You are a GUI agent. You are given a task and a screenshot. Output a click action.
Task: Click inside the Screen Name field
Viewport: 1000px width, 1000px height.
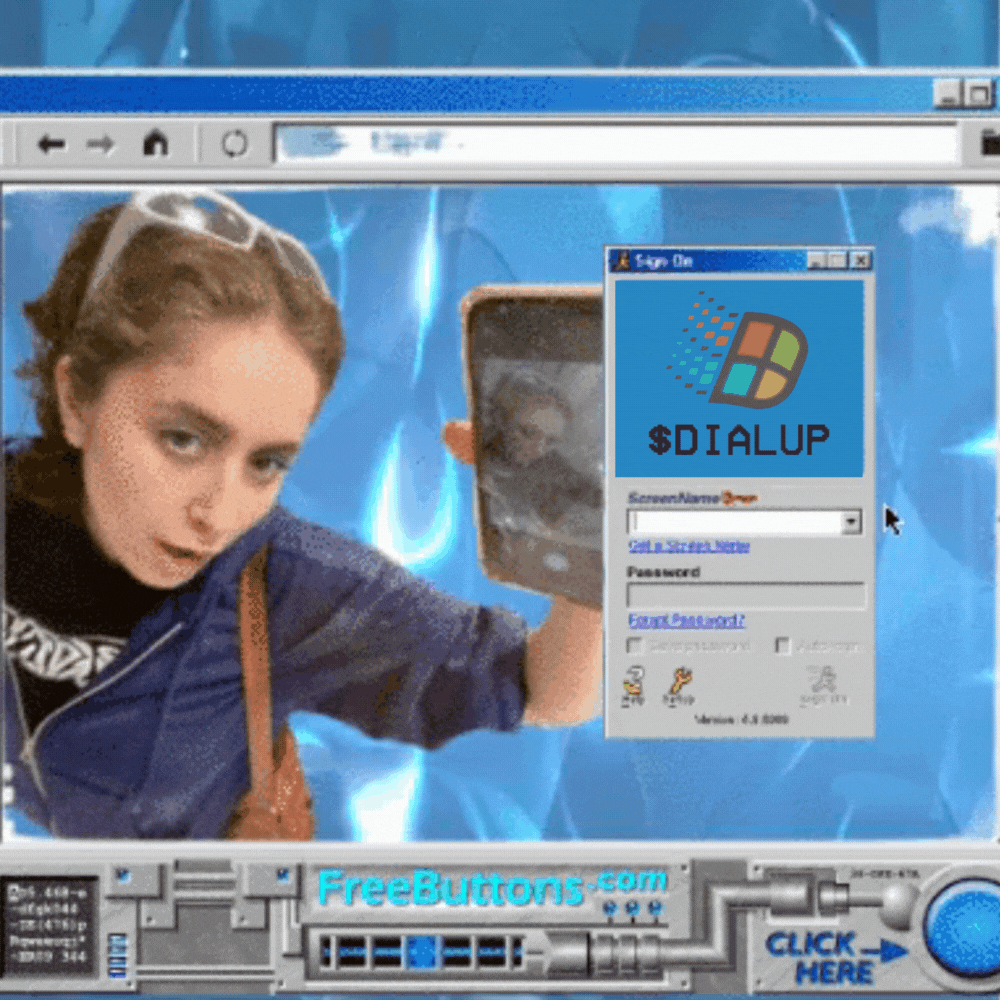(735, 522)
